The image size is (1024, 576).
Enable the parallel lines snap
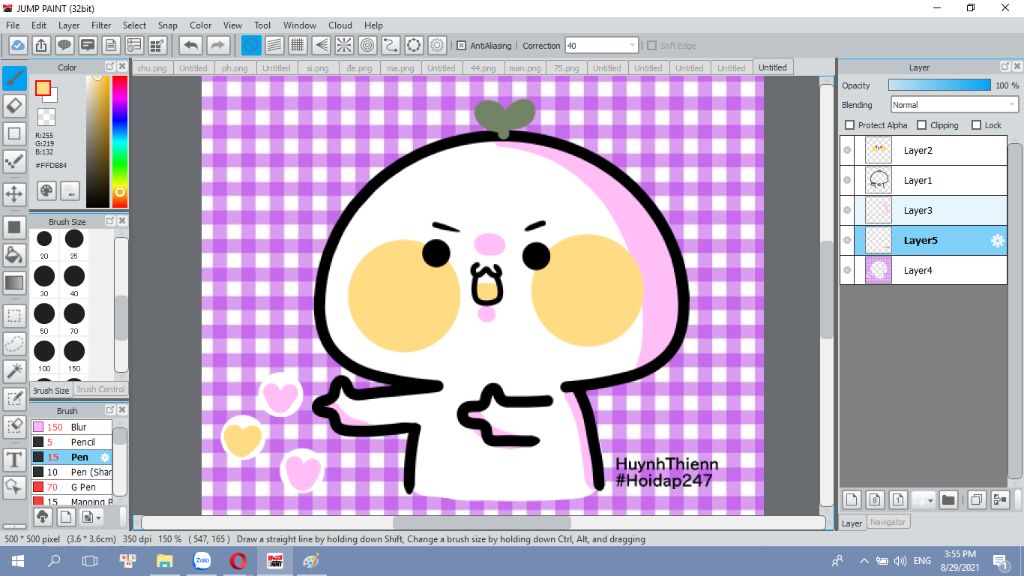coord(274,45)
